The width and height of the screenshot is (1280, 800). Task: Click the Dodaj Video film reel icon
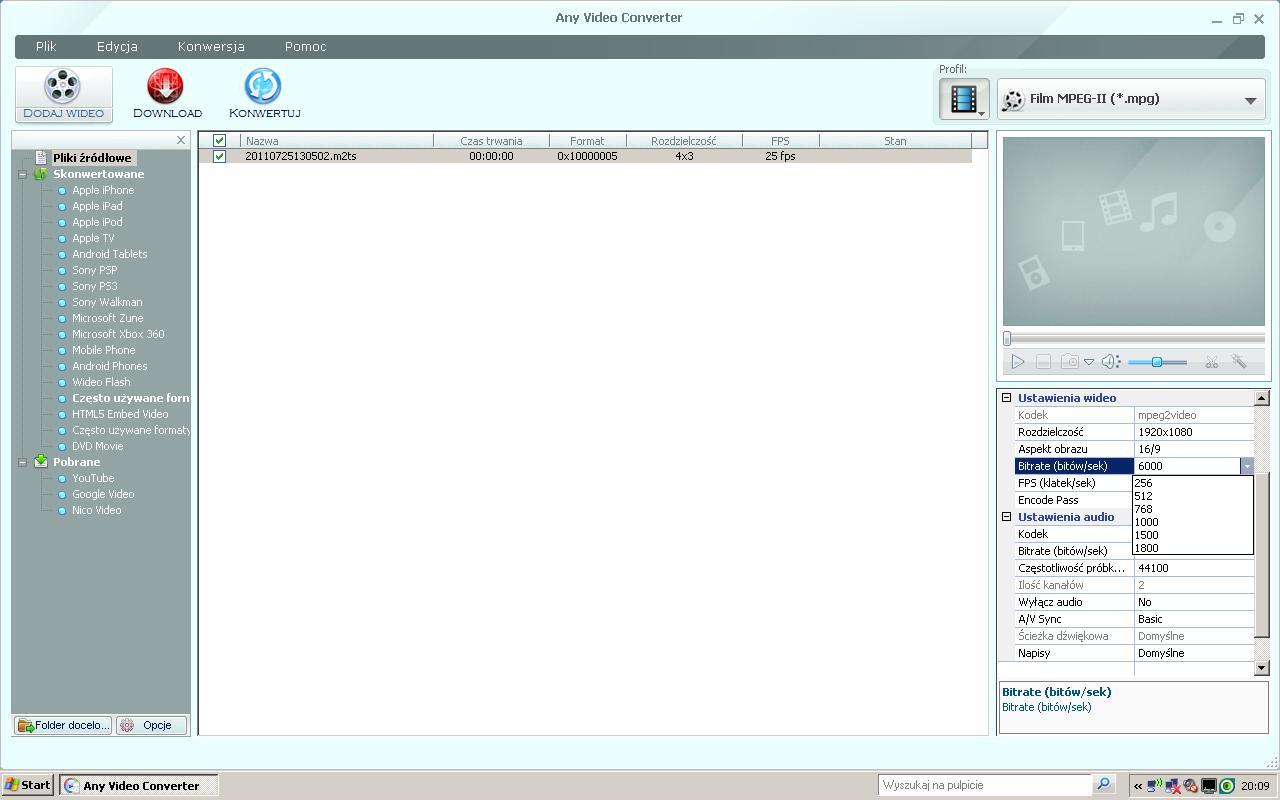pos(63,87)
